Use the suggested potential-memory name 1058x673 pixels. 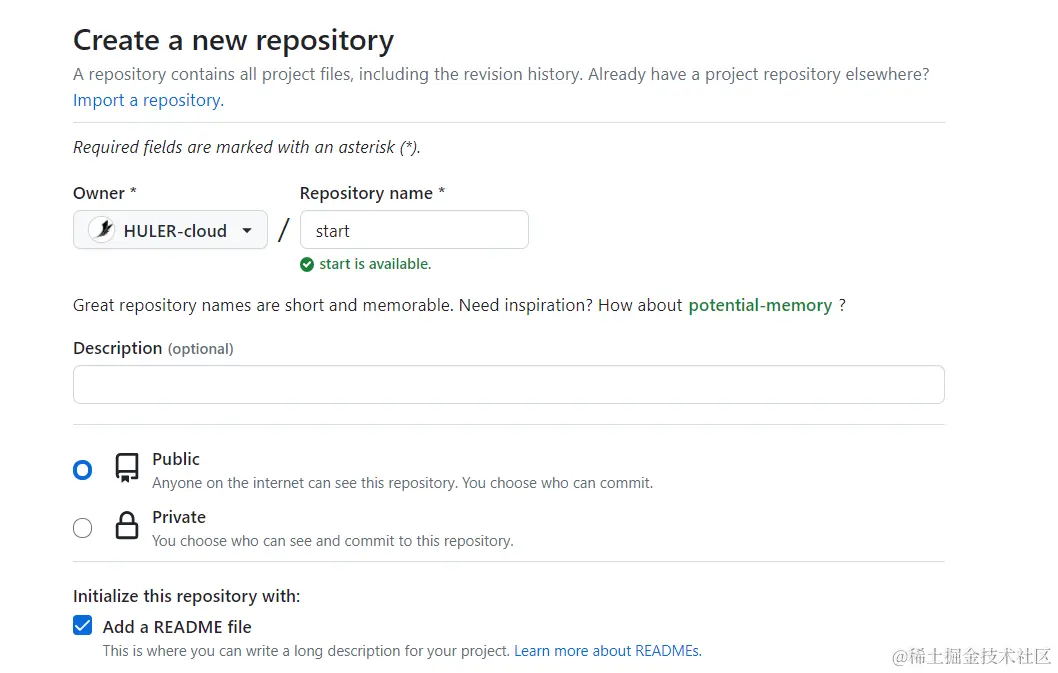[760, 305]
